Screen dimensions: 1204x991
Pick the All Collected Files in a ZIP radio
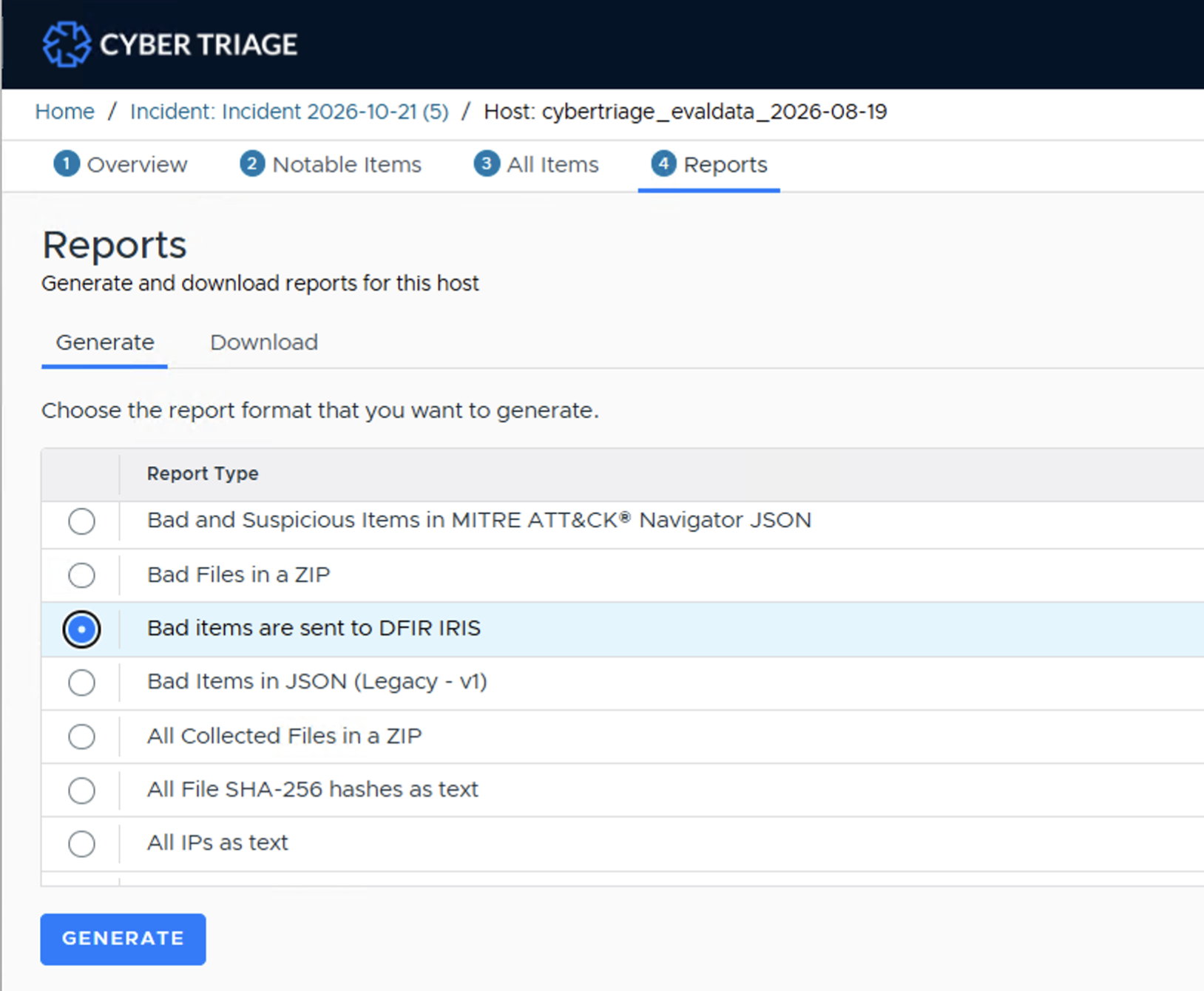point(81,737)
